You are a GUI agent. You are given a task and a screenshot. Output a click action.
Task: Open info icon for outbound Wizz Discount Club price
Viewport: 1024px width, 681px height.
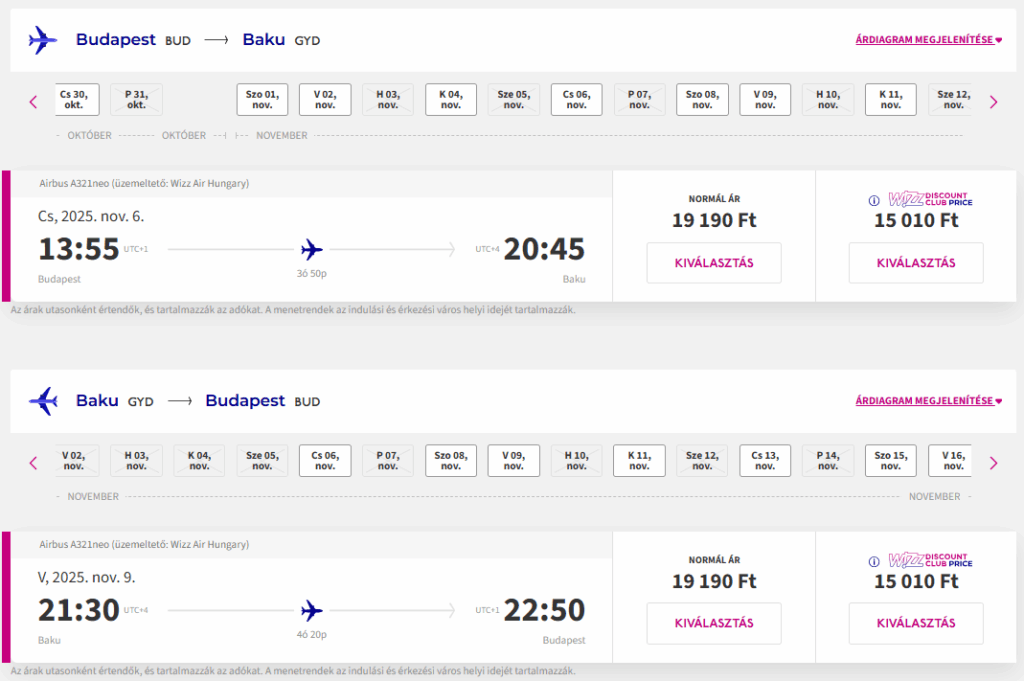(x=874, y=200)
